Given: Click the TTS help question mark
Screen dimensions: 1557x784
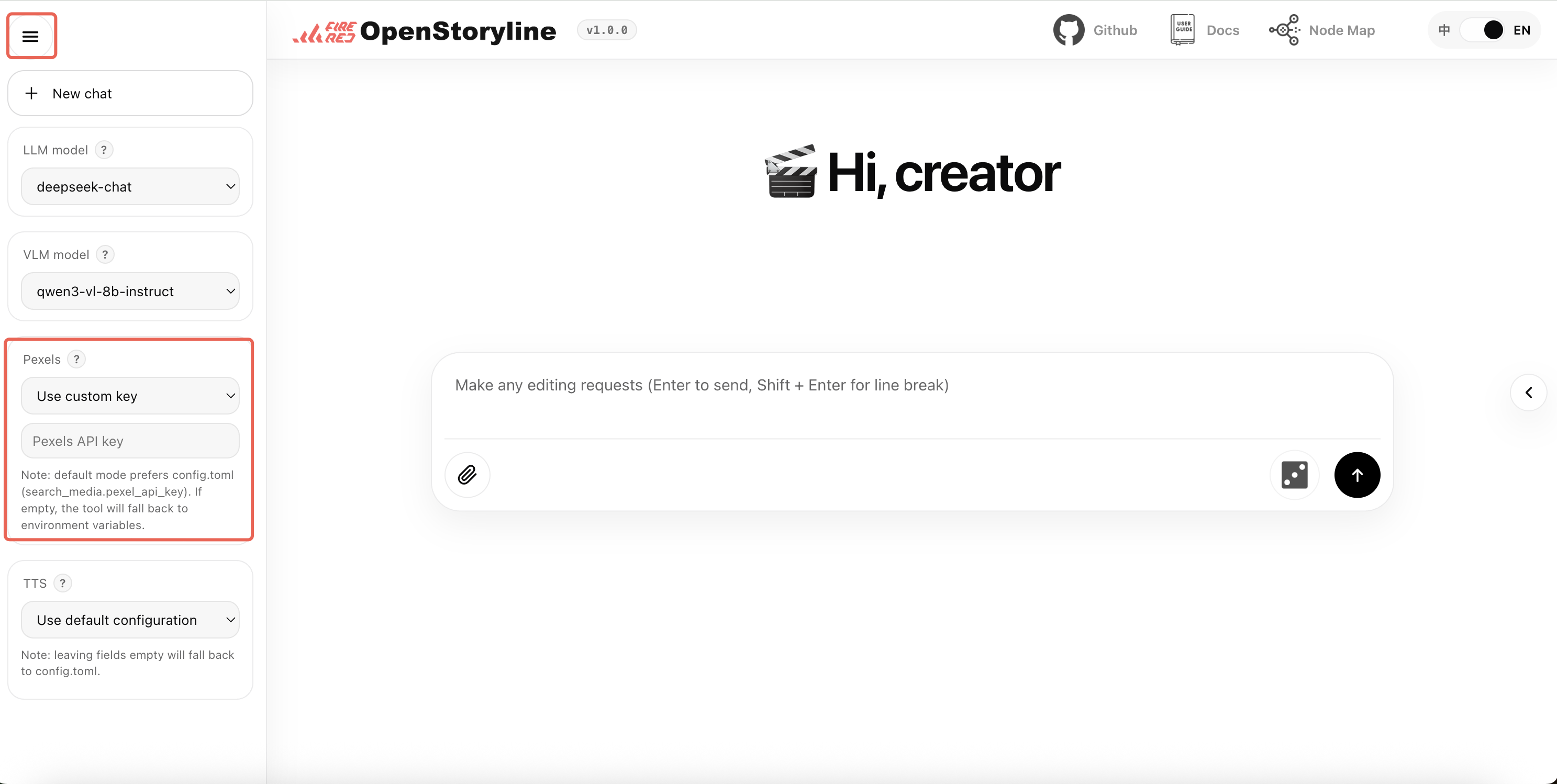Looking at the screenshot, I should 63,583.
